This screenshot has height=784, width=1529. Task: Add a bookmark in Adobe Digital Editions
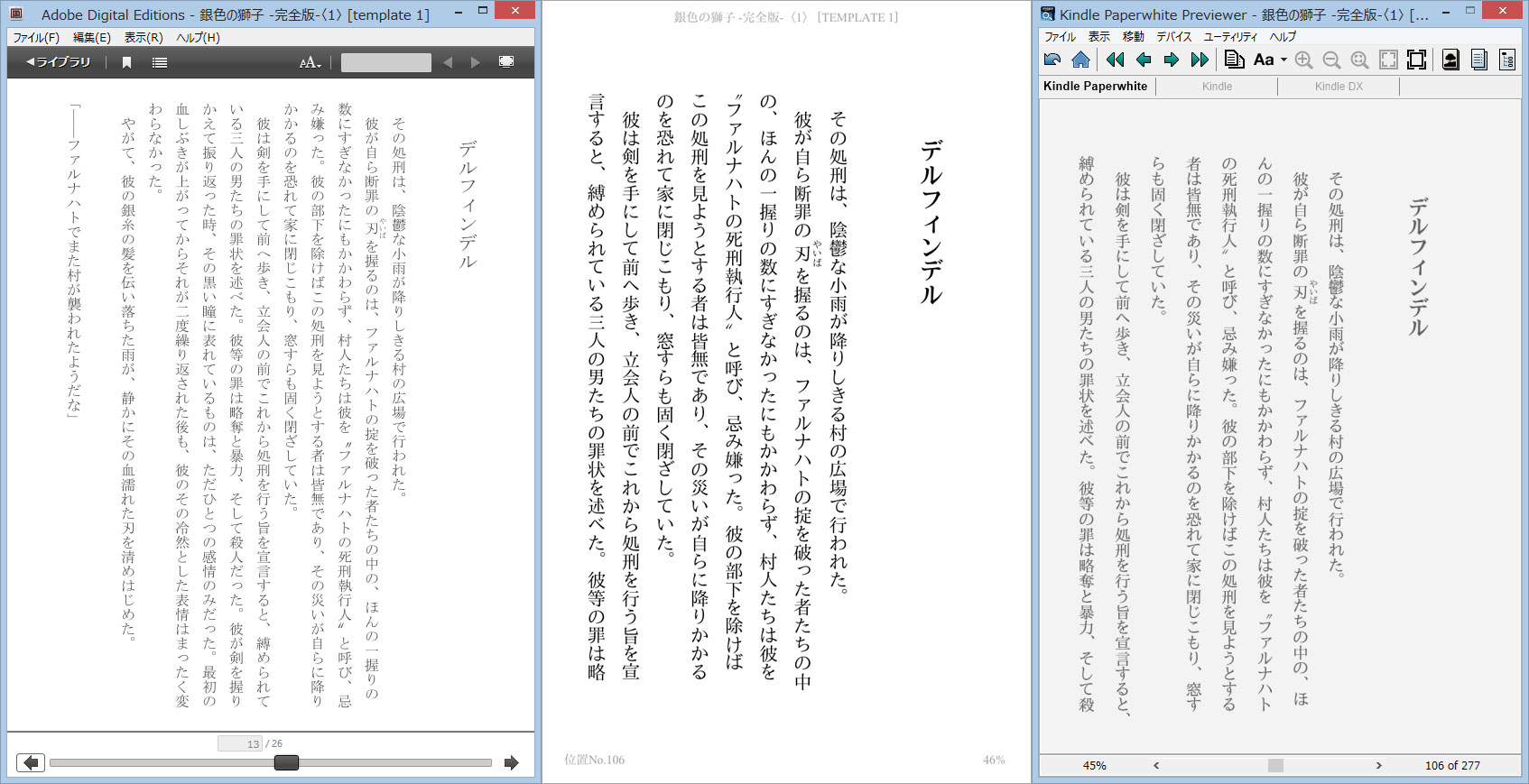click(x=126, y=62)
